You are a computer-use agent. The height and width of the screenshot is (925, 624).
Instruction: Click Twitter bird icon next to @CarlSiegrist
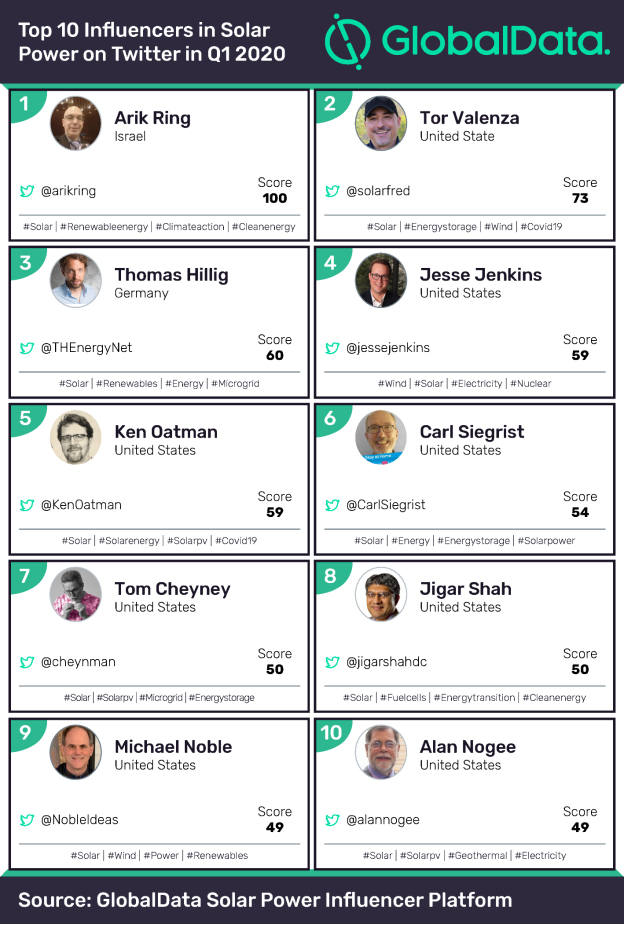tap(333, 505)
